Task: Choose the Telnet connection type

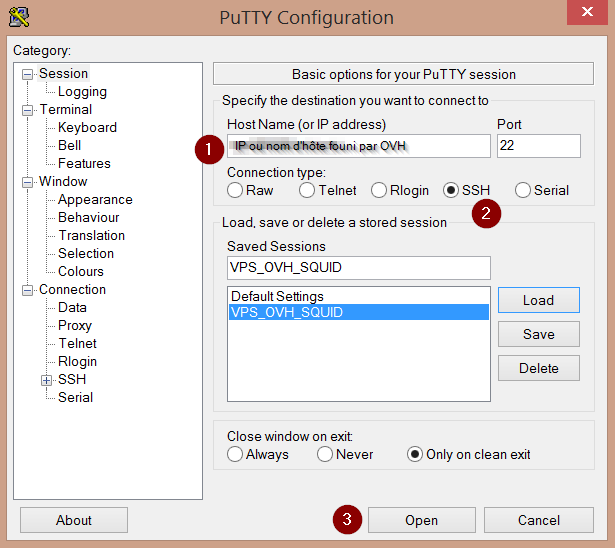Action: [308, 190]
